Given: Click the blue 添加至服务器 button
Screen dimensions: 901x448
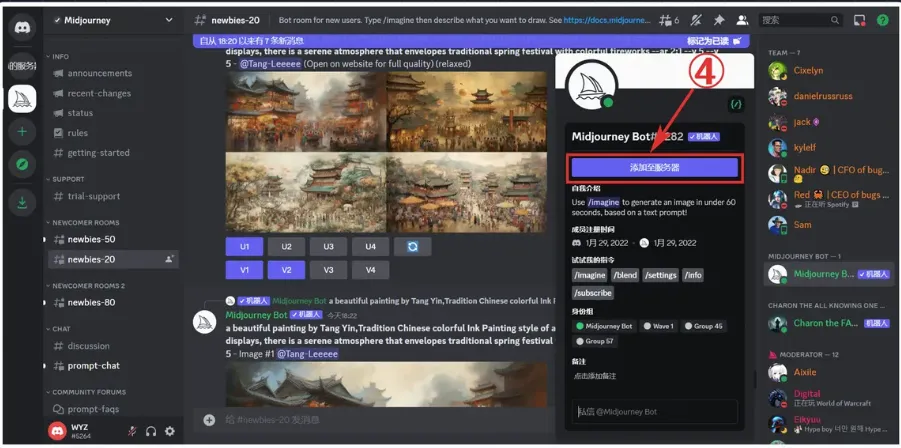Looking at the screenshot, I should tap(654, 167).
